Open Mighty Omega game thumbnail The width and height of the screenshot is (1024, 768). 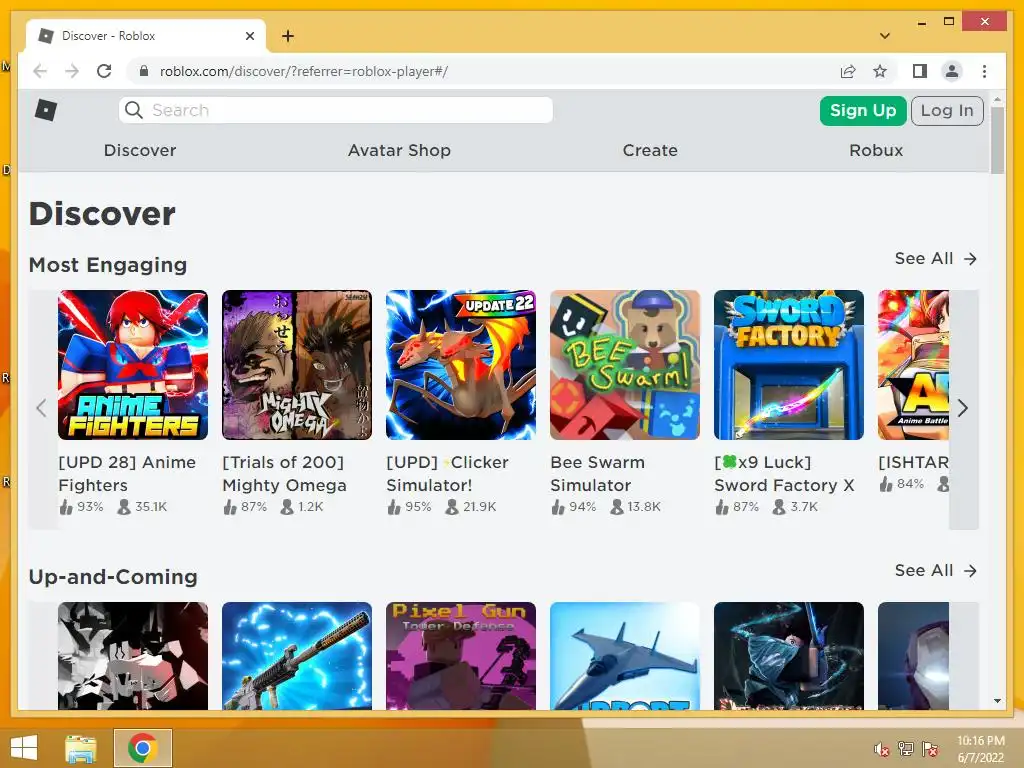coord(297,365)
